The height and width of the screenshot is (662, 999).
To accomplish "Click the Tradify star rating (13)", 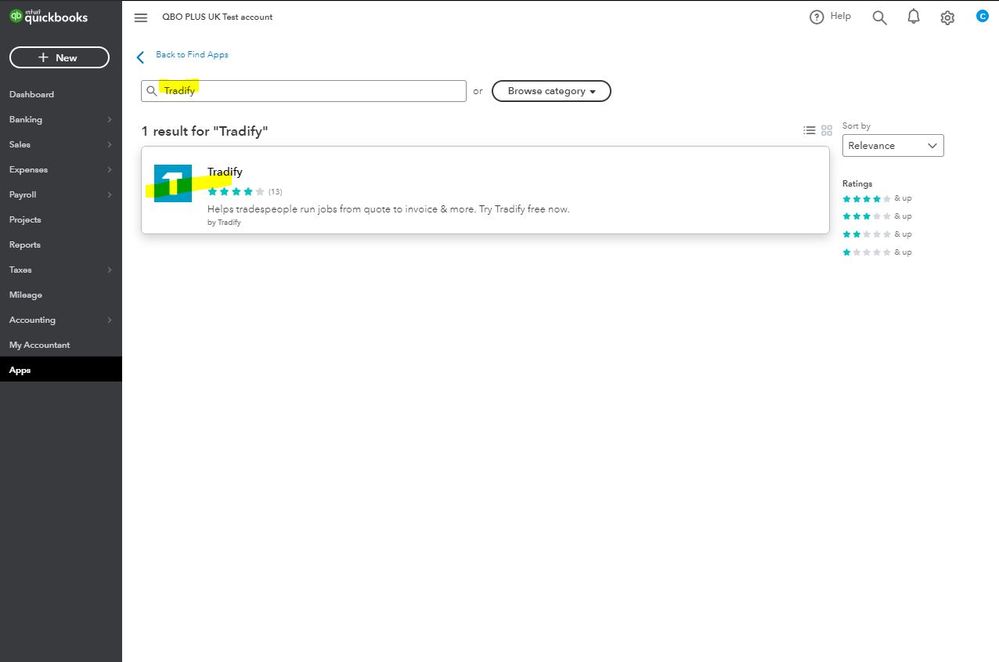I will [245, 192].
